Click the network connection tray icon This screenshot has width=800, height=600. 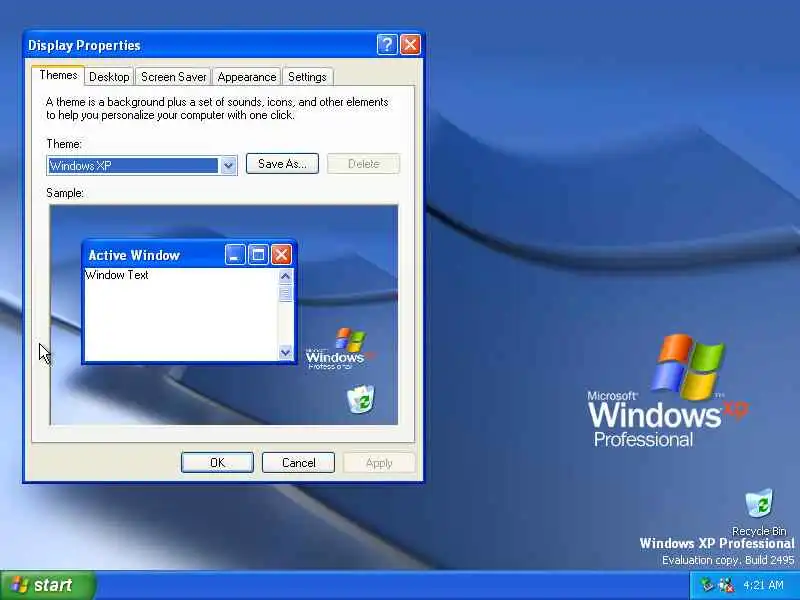(x=707, y=585)
